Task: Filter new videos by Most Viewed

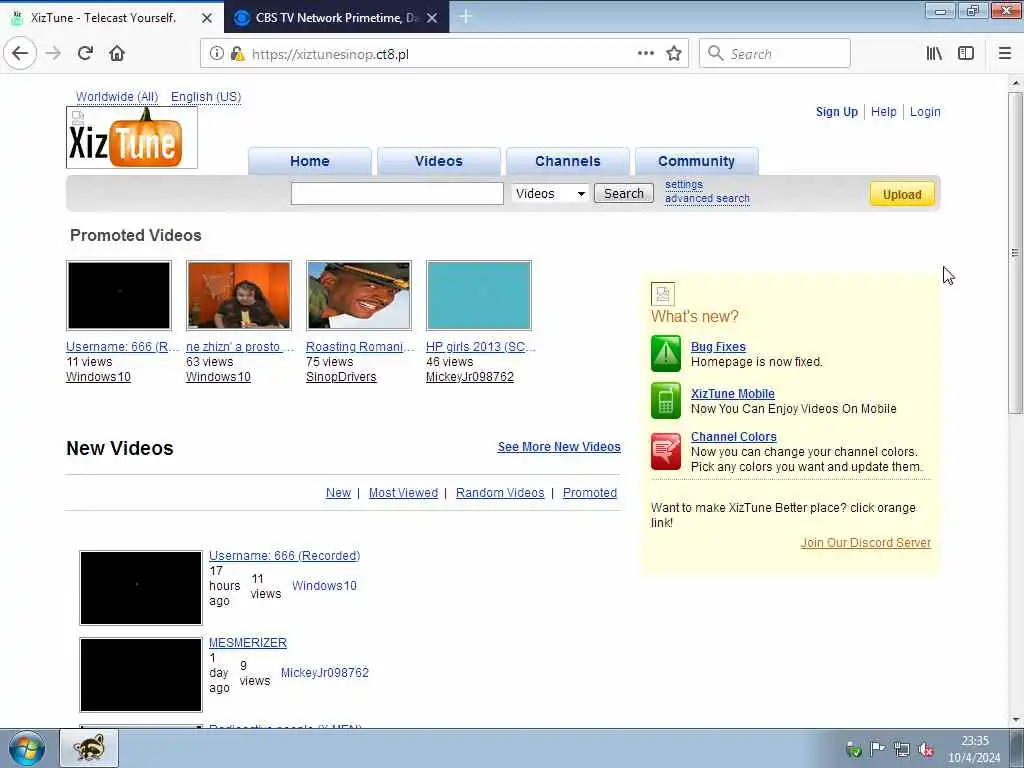Action: click(403, 493)
